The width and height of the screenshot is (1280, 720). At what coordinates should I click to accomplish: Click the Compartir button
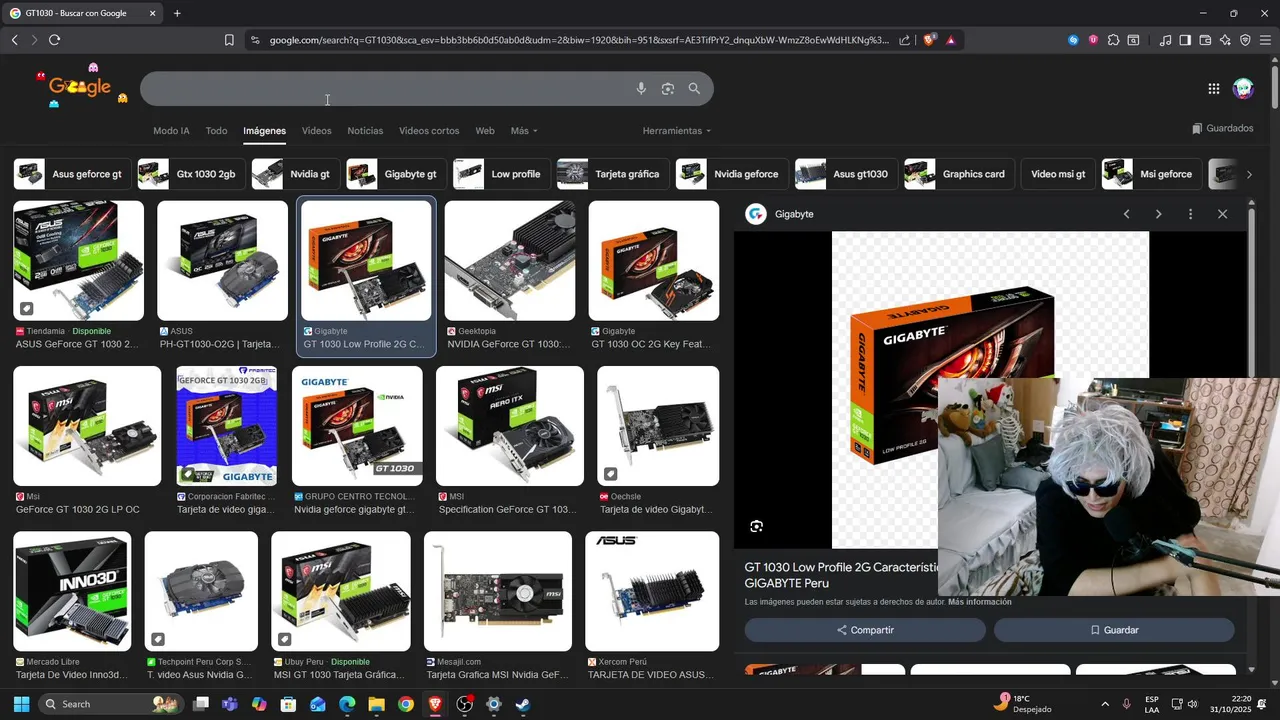coord(865,630)
